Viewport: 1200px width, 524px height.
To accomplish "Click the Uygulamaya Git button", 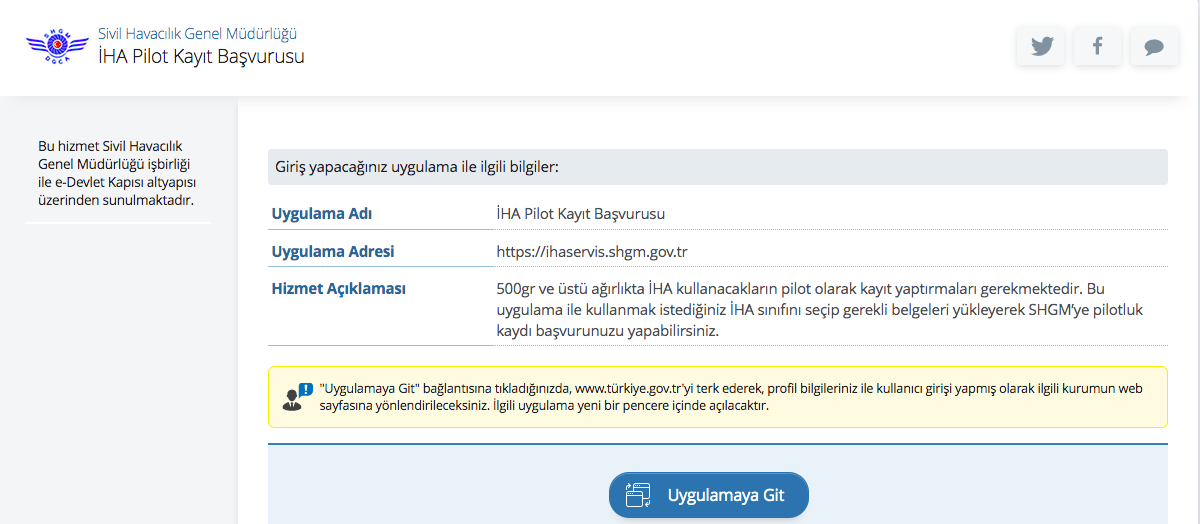I will (x=708, y=495).
